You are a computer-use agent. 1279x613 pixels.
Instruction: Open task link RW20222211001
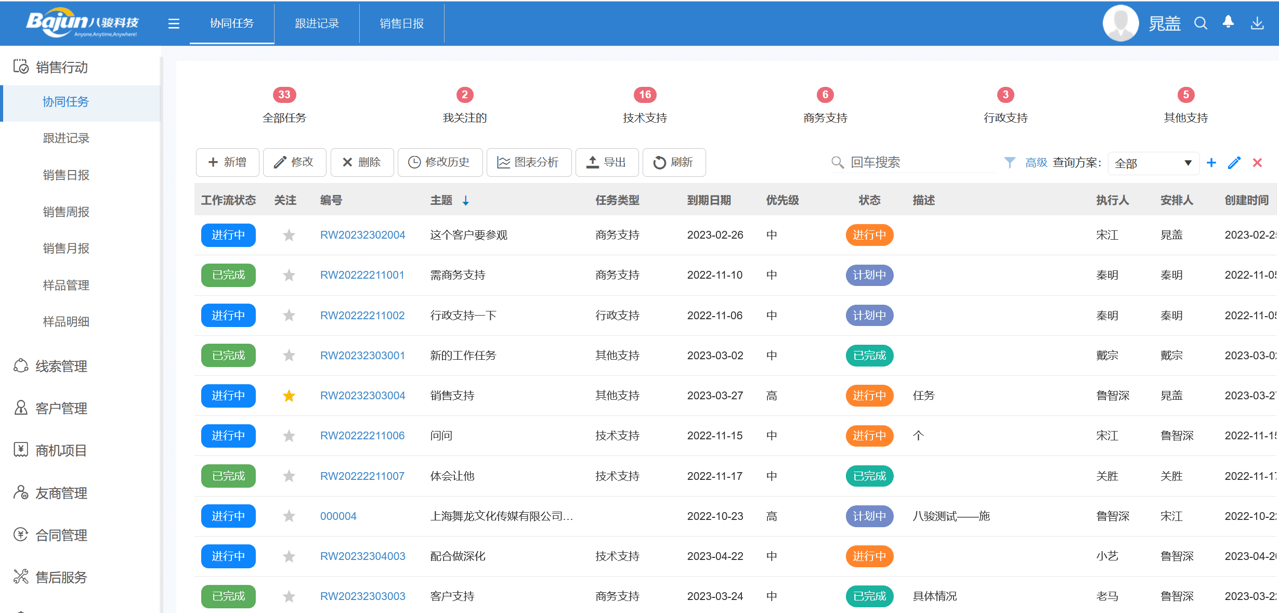(362, 275)
